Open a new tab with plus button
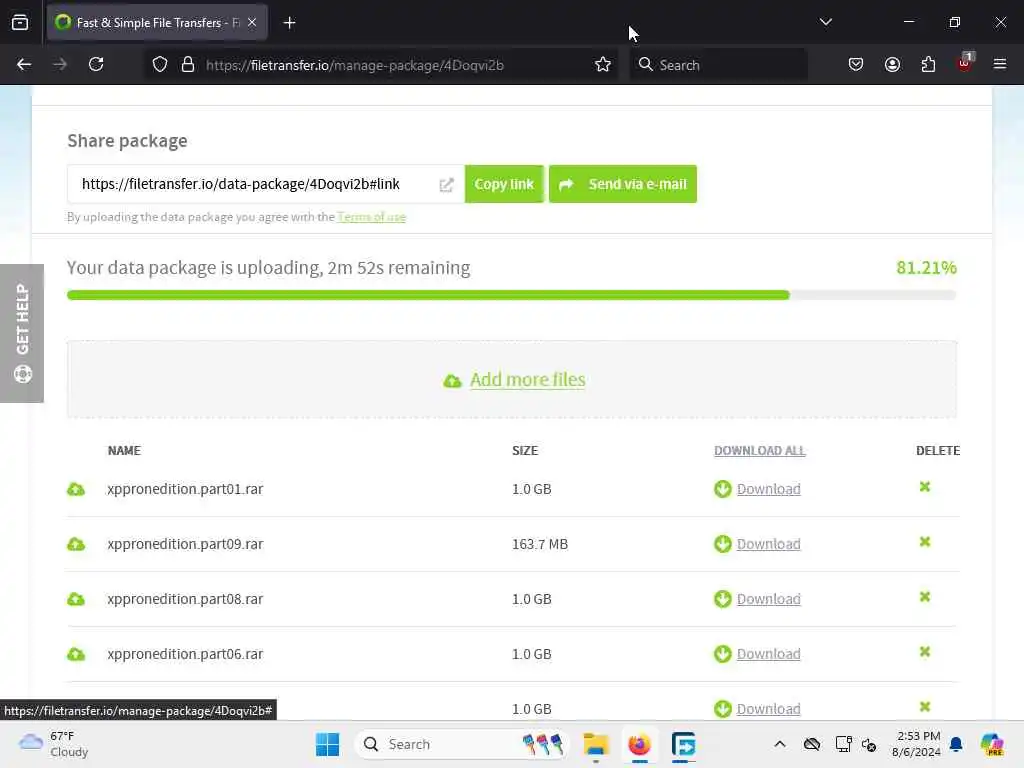This screenshot has height=768, width=1024. tap(289, 23)
